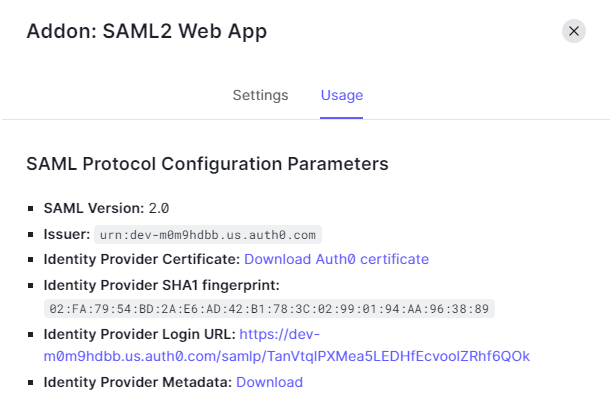Screen dimensions: 612x410
Task: Click the Identity Provider Metadata label
Action: 138,382
